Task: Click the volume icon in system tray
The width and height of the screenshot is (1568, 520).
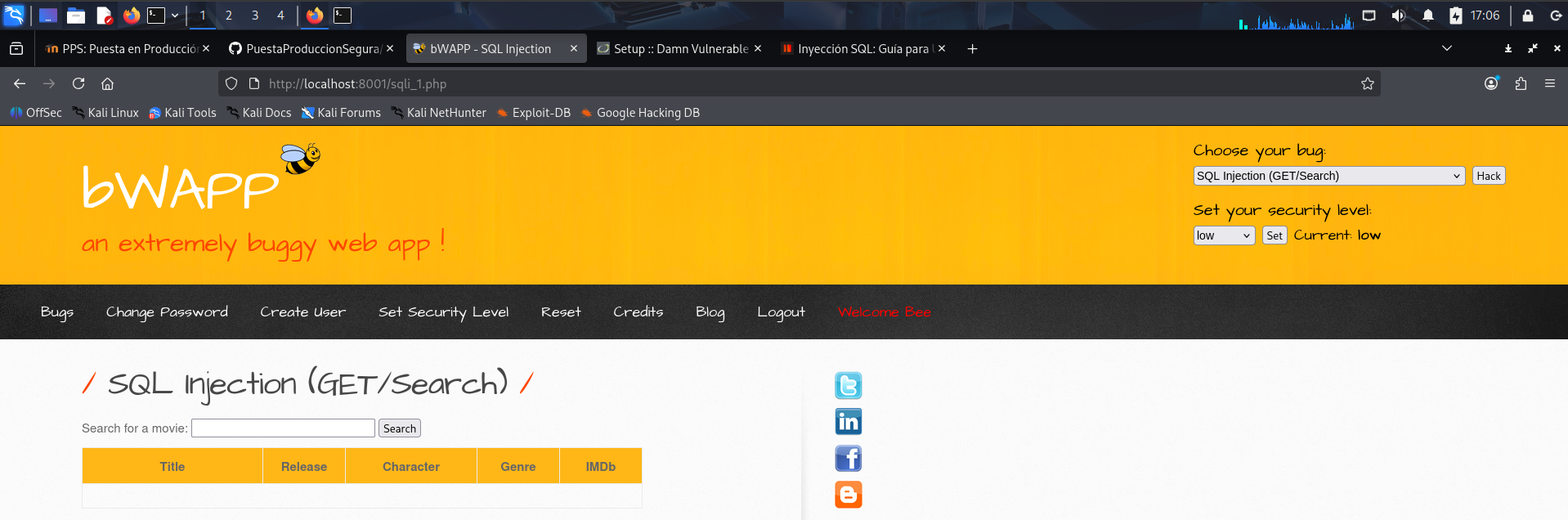Action: [x=1398, y=15]
